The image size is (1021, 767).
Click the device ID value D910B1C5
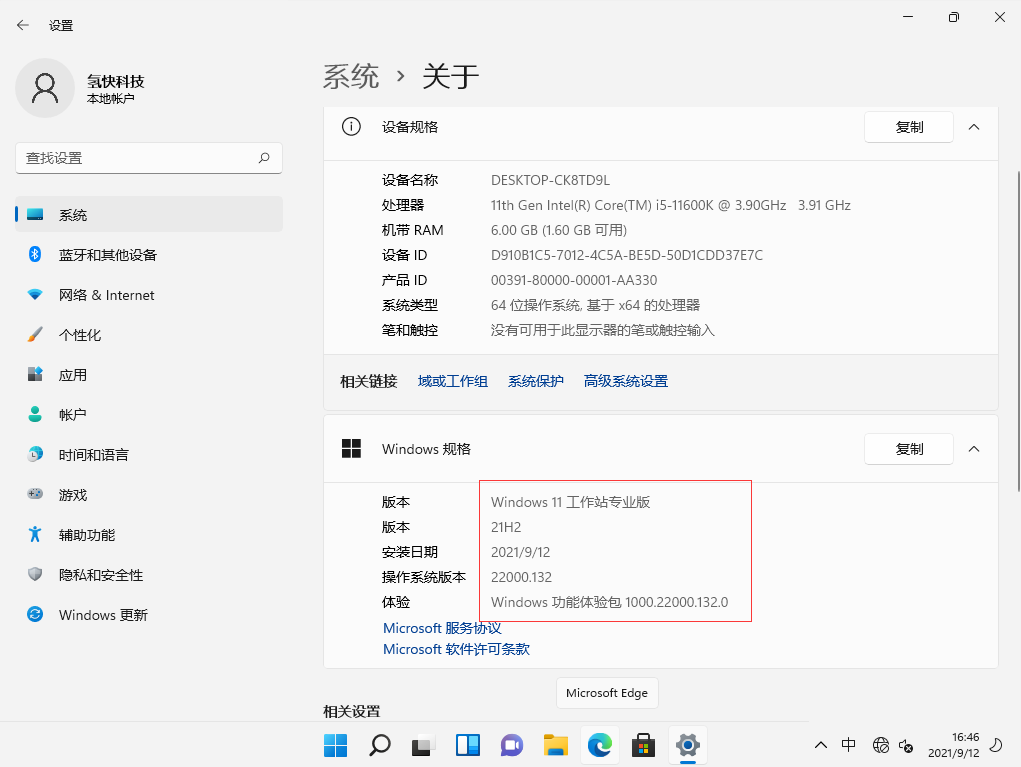[626, 255]
